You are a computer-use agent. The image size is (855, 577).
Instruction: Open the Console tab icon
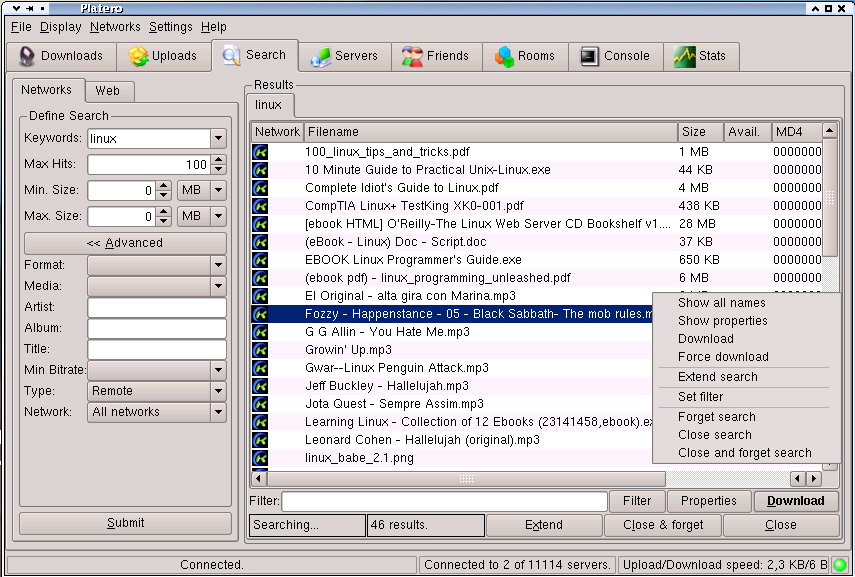(x=590, y=56)
